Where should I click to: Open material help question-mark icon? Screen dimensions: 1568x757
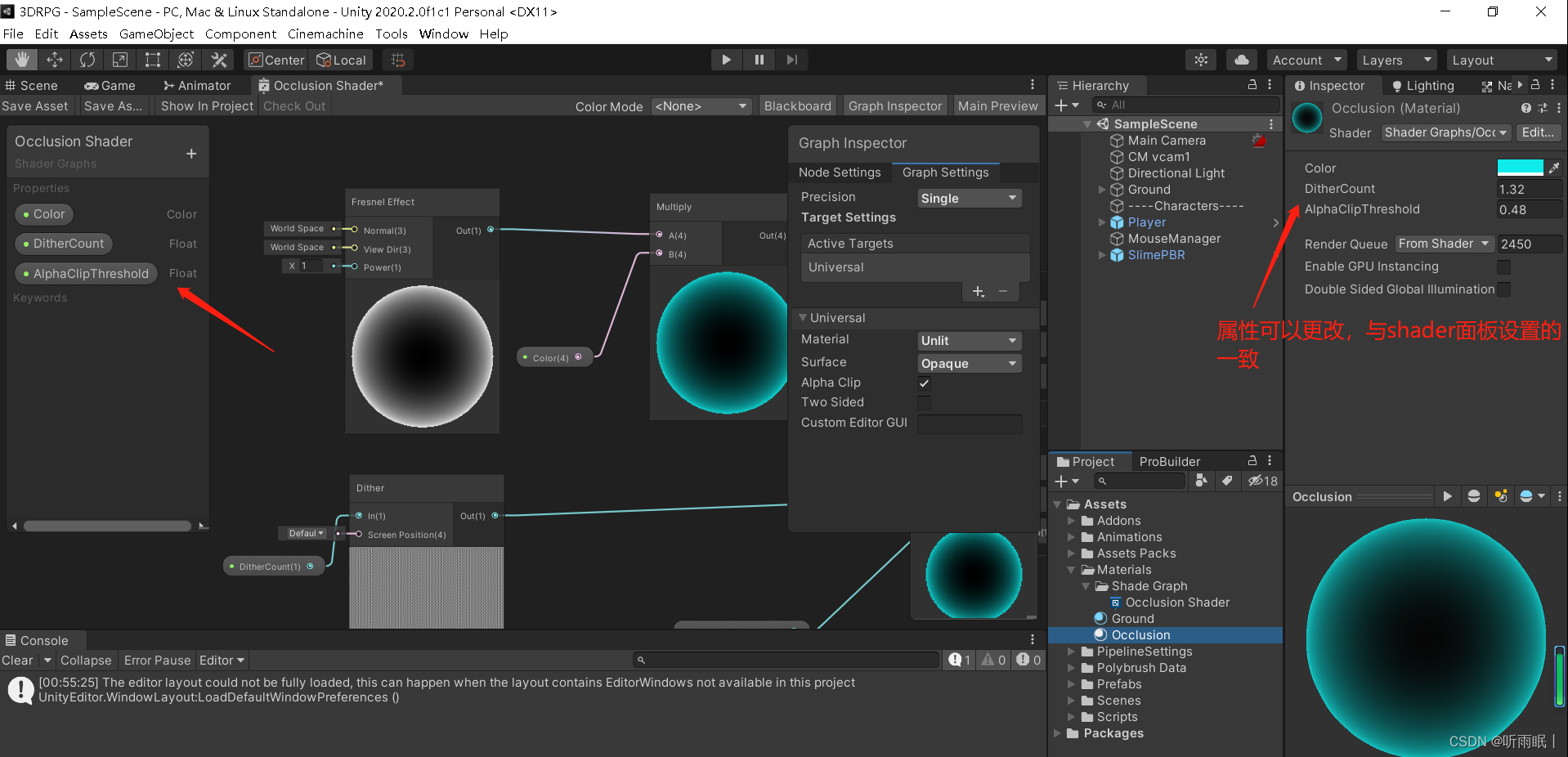pos(1526,108)
